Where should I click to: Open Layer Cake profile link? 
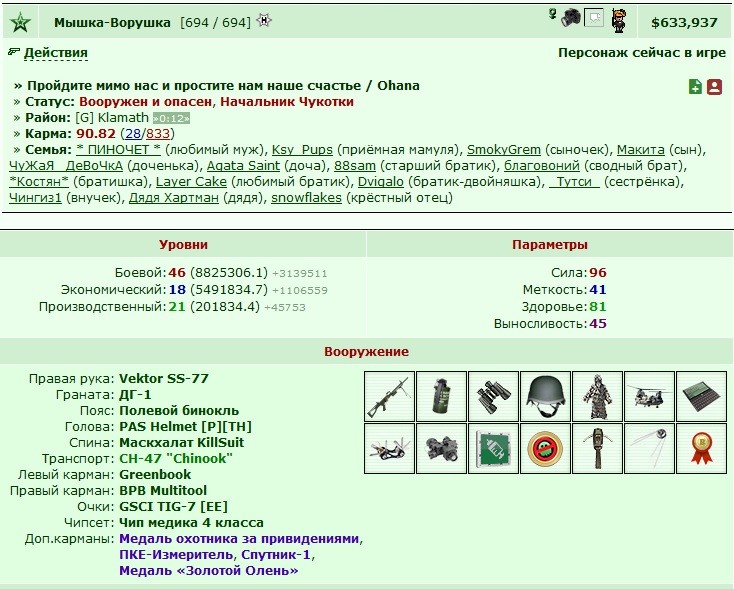pyautogui.click(x=191, y=182)
